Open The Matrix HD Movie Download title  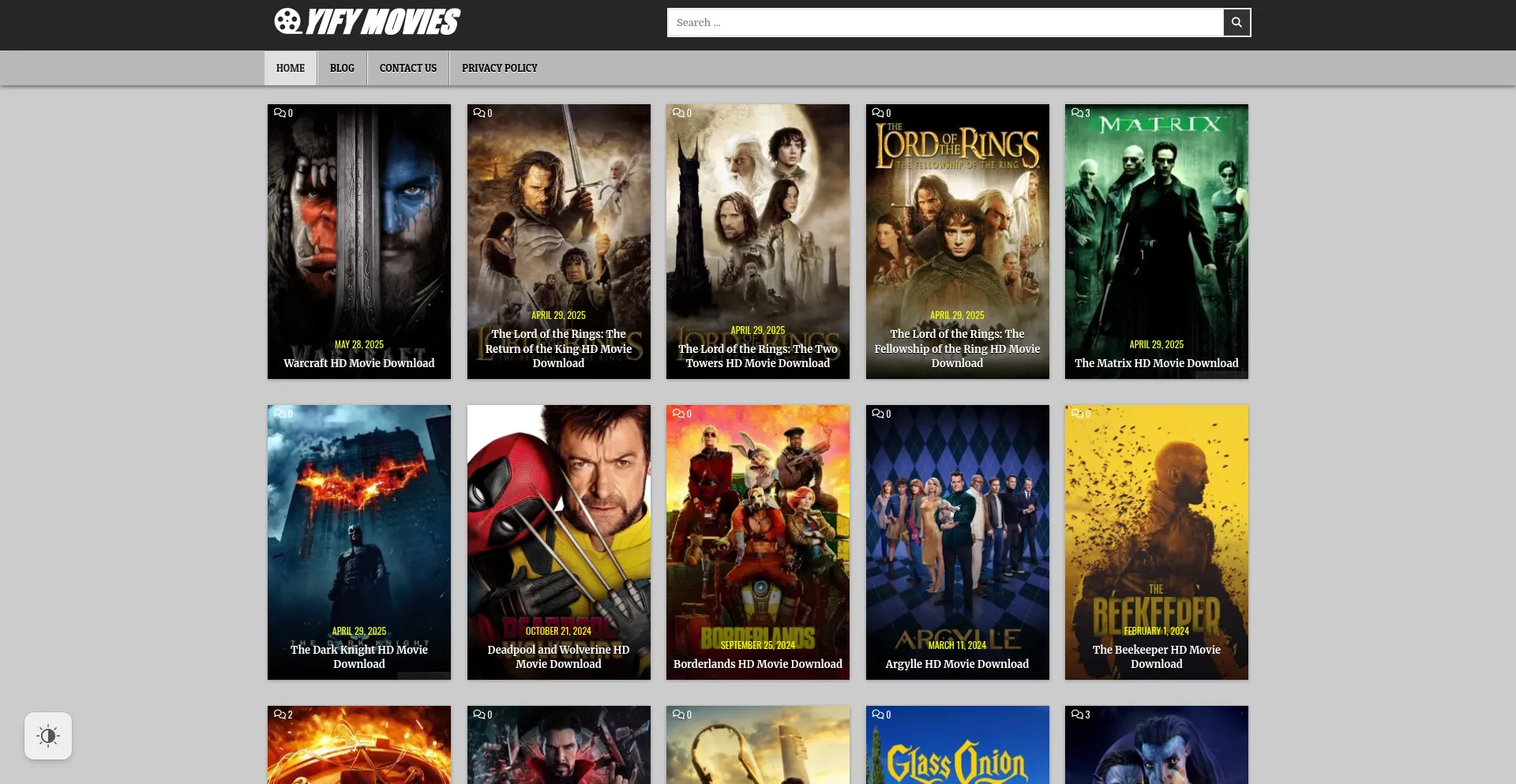tap(1156, 363)
